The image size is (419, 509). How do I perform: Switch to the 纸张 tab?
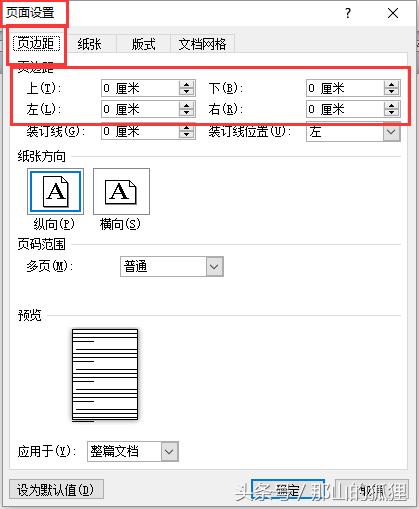pyautogui.click(x=89, y=44)
